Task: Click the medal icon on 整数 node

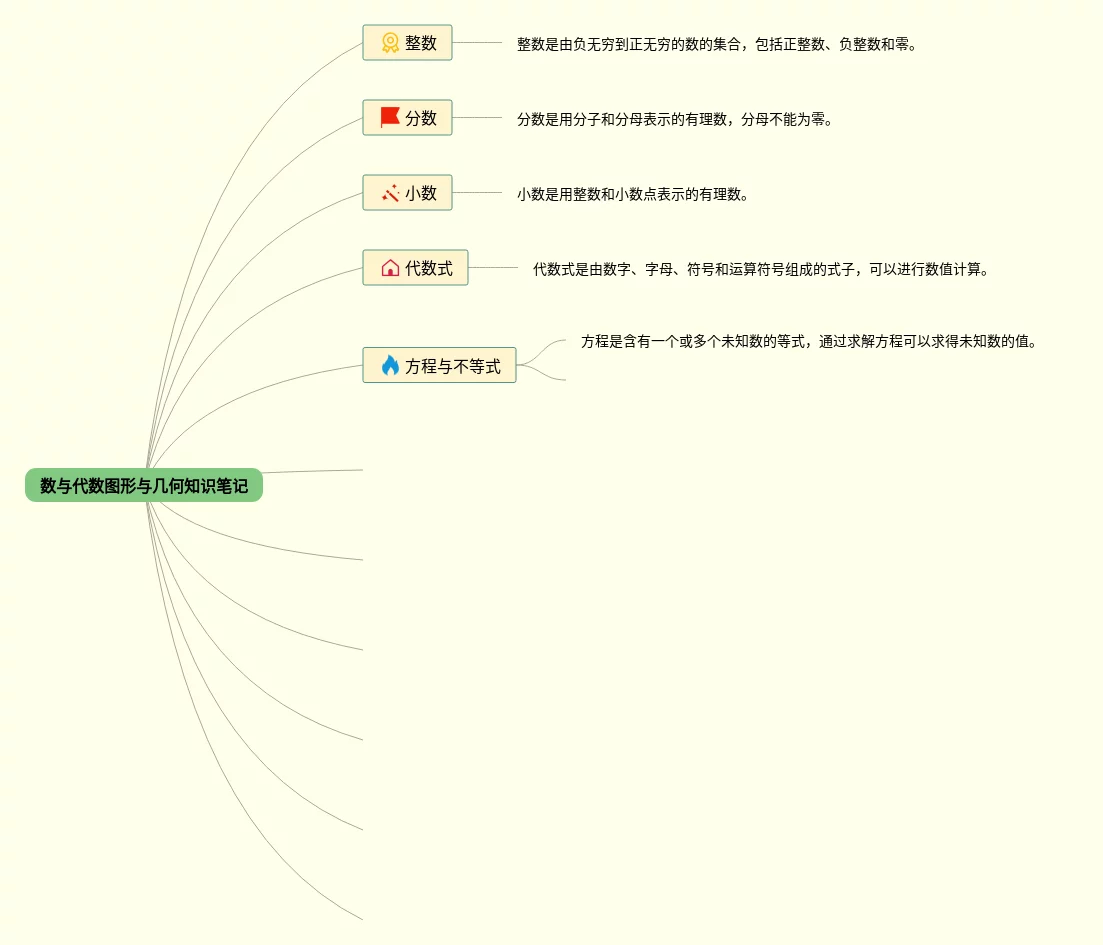Action: pyautogui.click(x=390, y=43)
